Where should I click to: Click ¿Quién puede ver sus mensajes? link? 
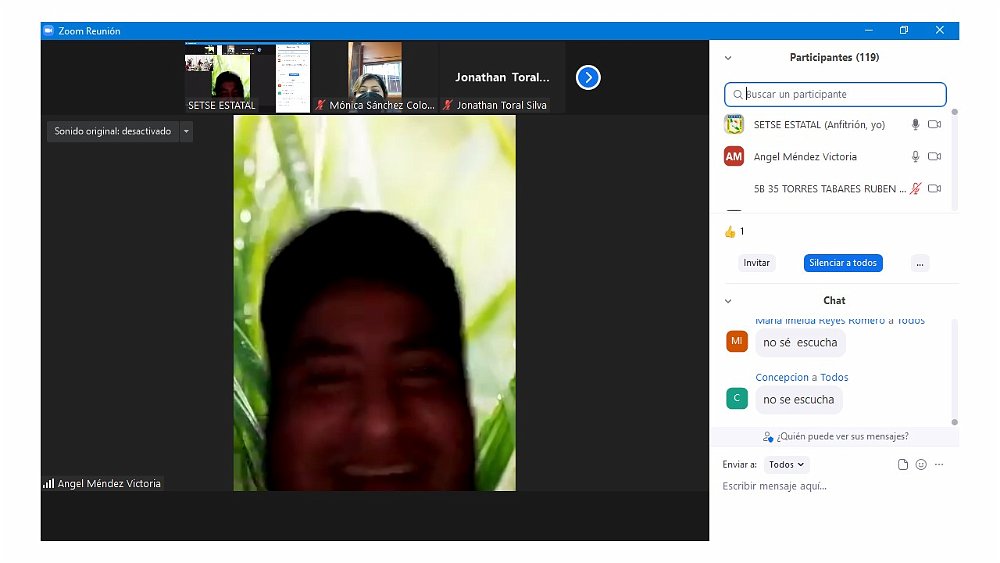[x=835, y=437]
